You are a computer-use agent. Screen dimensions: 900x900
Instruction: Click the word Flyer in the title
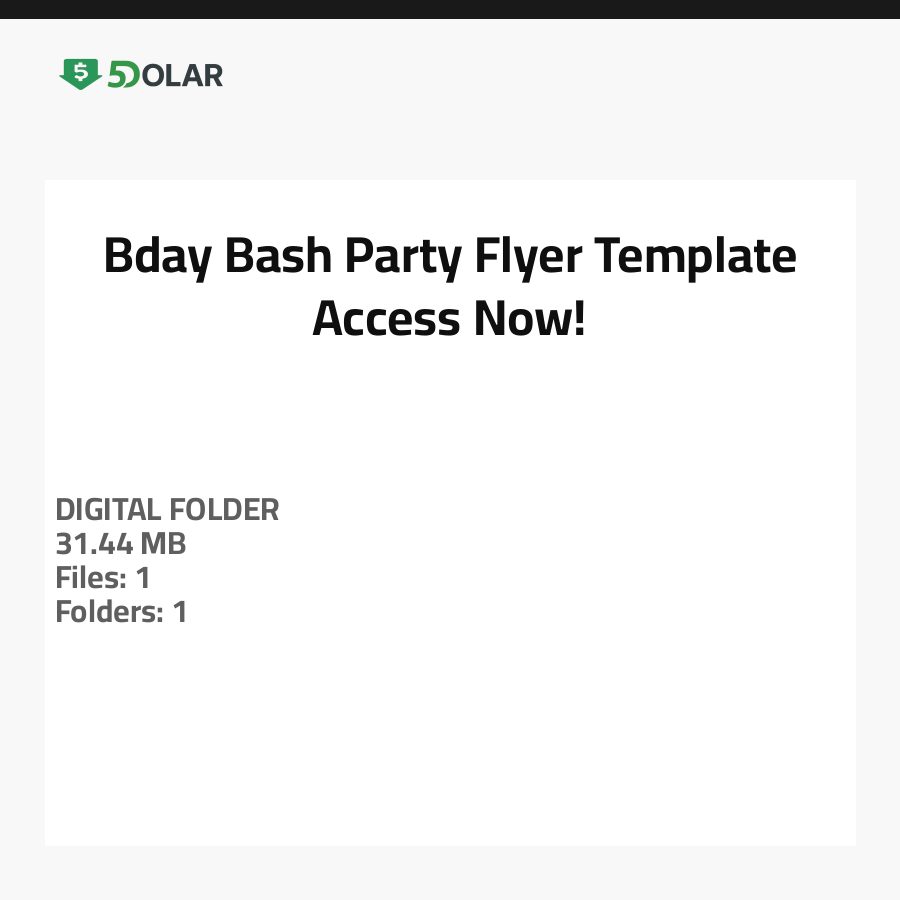coord(527,257)
